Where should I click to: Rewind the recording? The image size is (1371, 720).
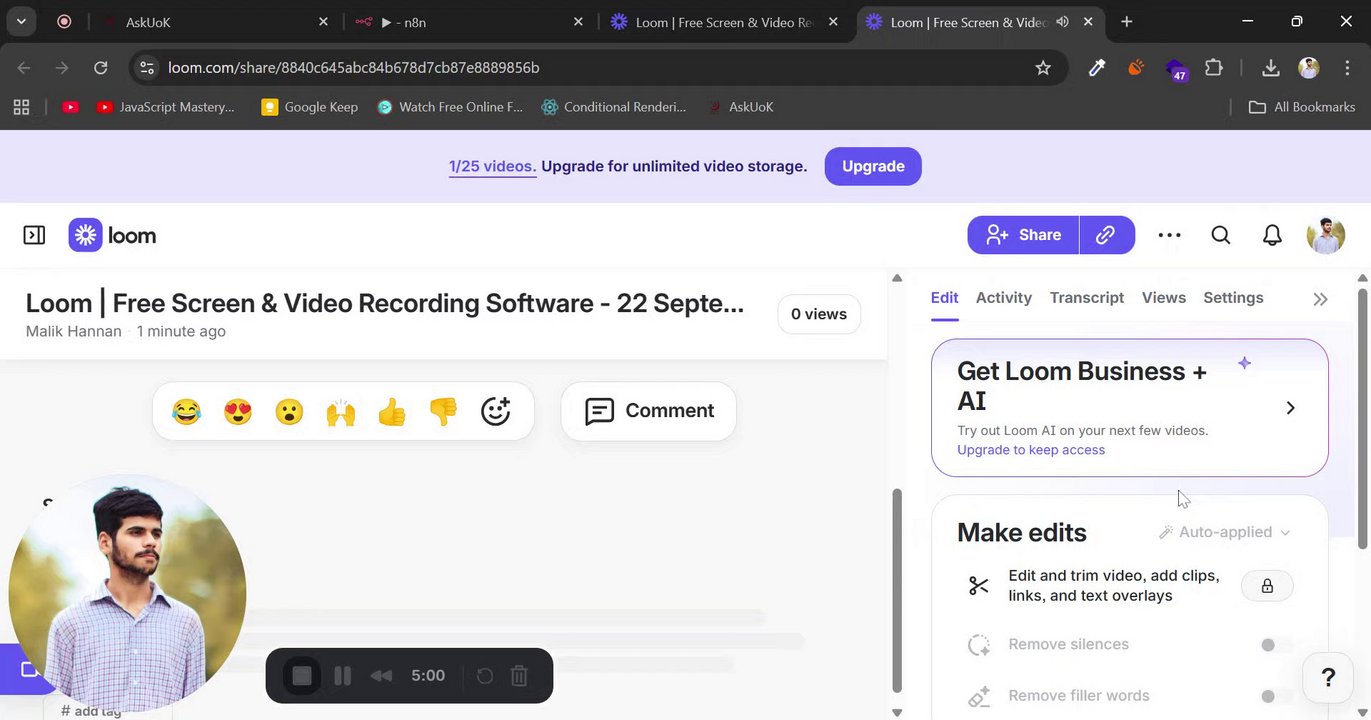pyautogui.click(x=381, y=676)
